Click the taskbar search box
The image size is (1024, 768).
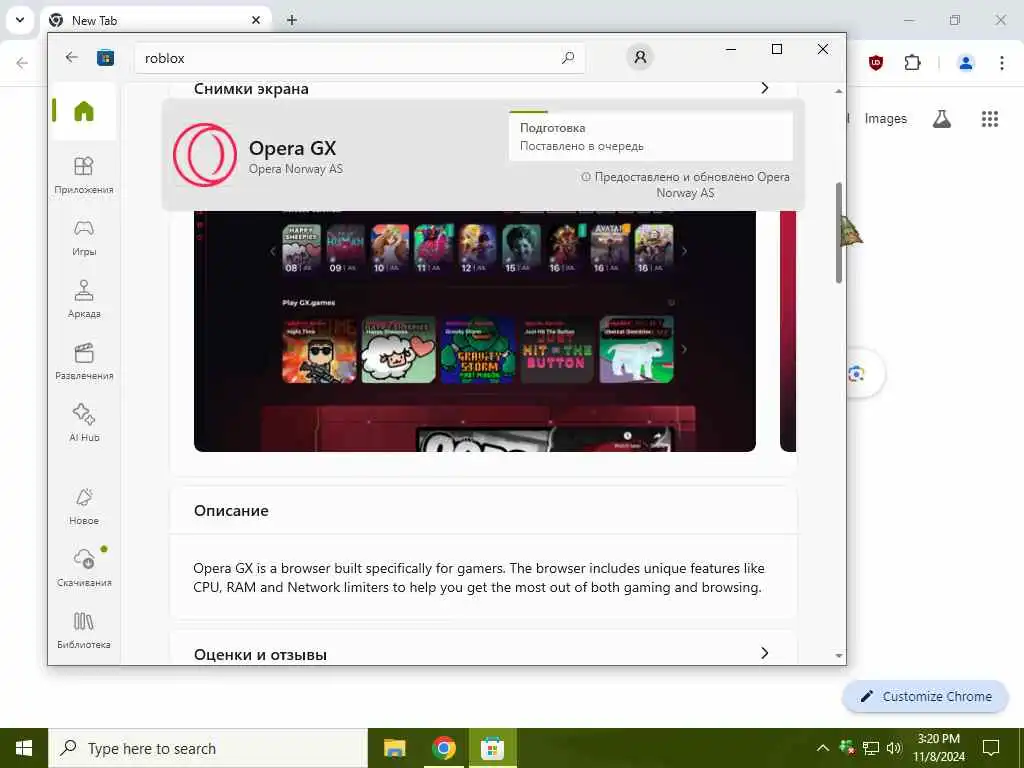pyautogui.click(x=208, y=748)
